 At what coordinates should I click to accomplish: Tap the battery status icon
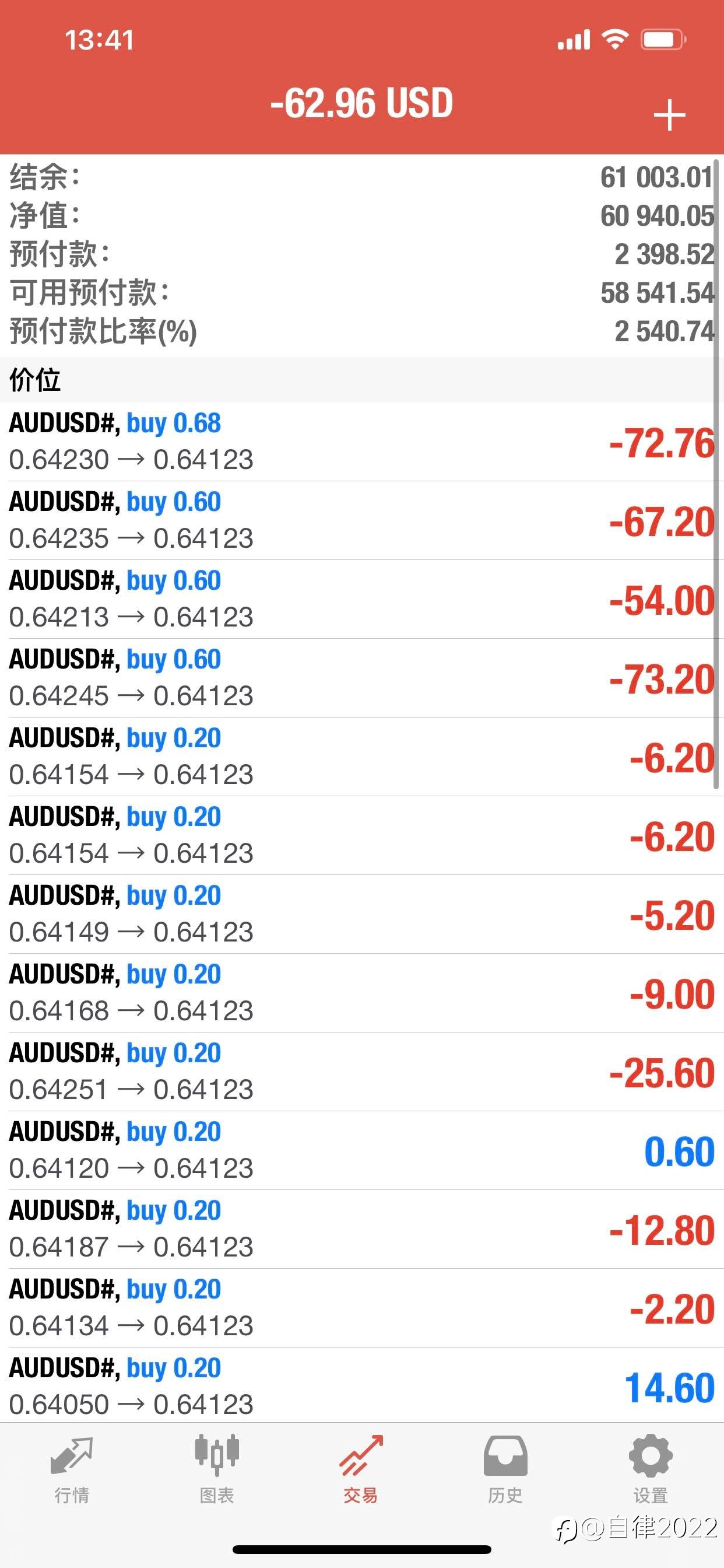coord(663,40)
